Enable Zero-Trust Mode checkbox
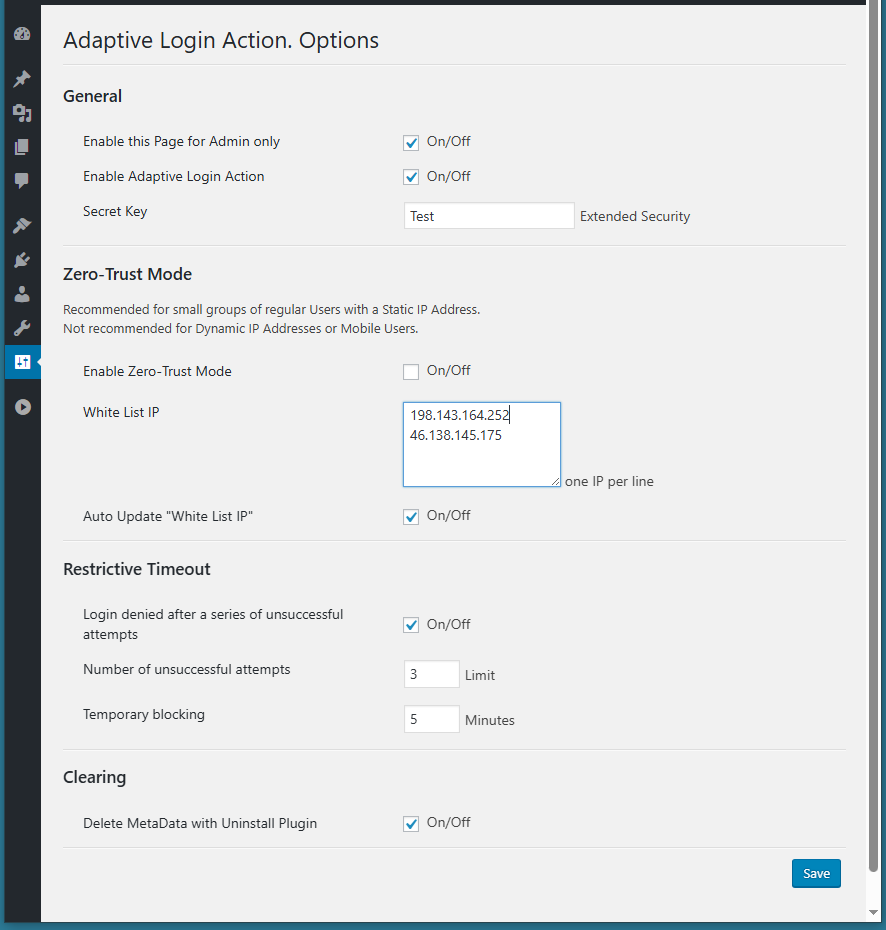Viewport: 886px width, 930px height. point(411,372)
